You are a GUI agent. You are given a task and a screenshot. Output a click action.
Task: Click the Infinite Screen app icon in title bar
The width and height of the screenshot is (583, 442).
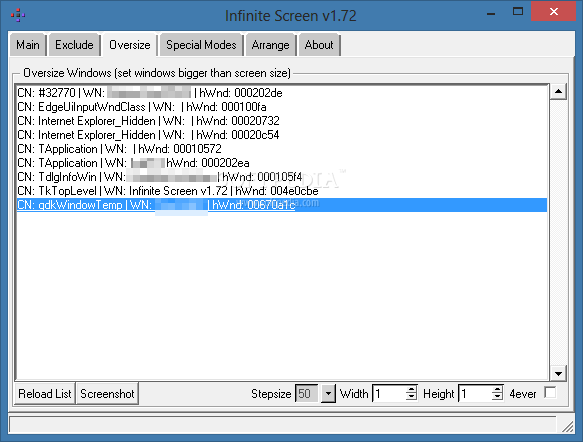point(18,15)
